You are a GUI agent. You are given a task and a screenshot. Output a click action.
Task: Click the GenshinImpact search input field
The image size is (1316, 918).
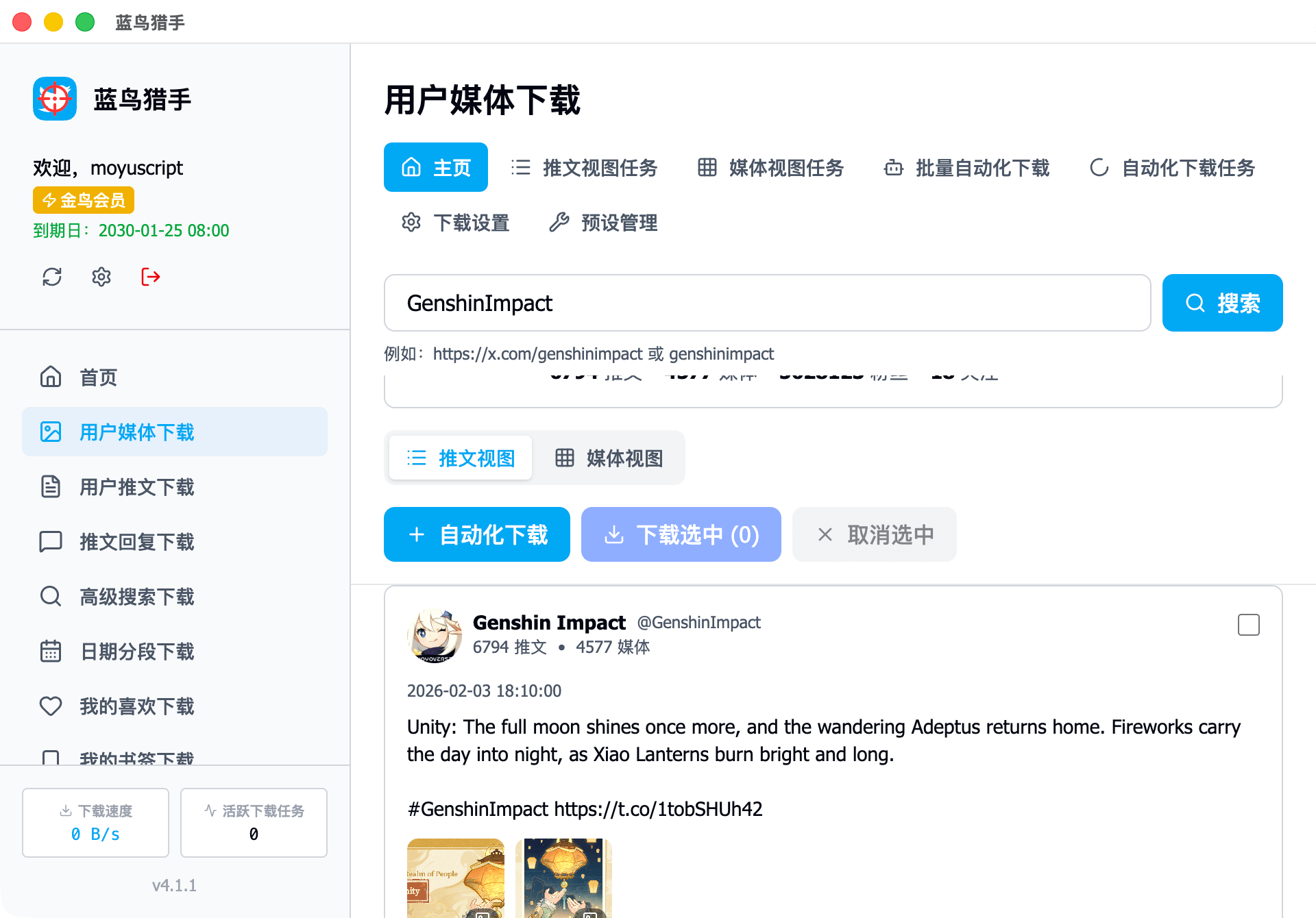(x=767, y=303)
